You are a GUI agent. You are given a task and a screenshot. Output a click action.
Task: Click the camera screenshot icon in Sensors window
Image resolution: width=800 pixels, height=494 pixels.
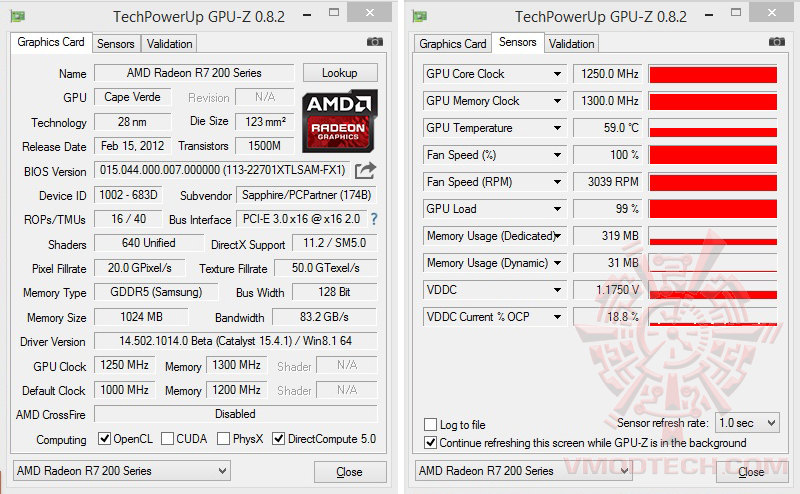coord(776,42)
